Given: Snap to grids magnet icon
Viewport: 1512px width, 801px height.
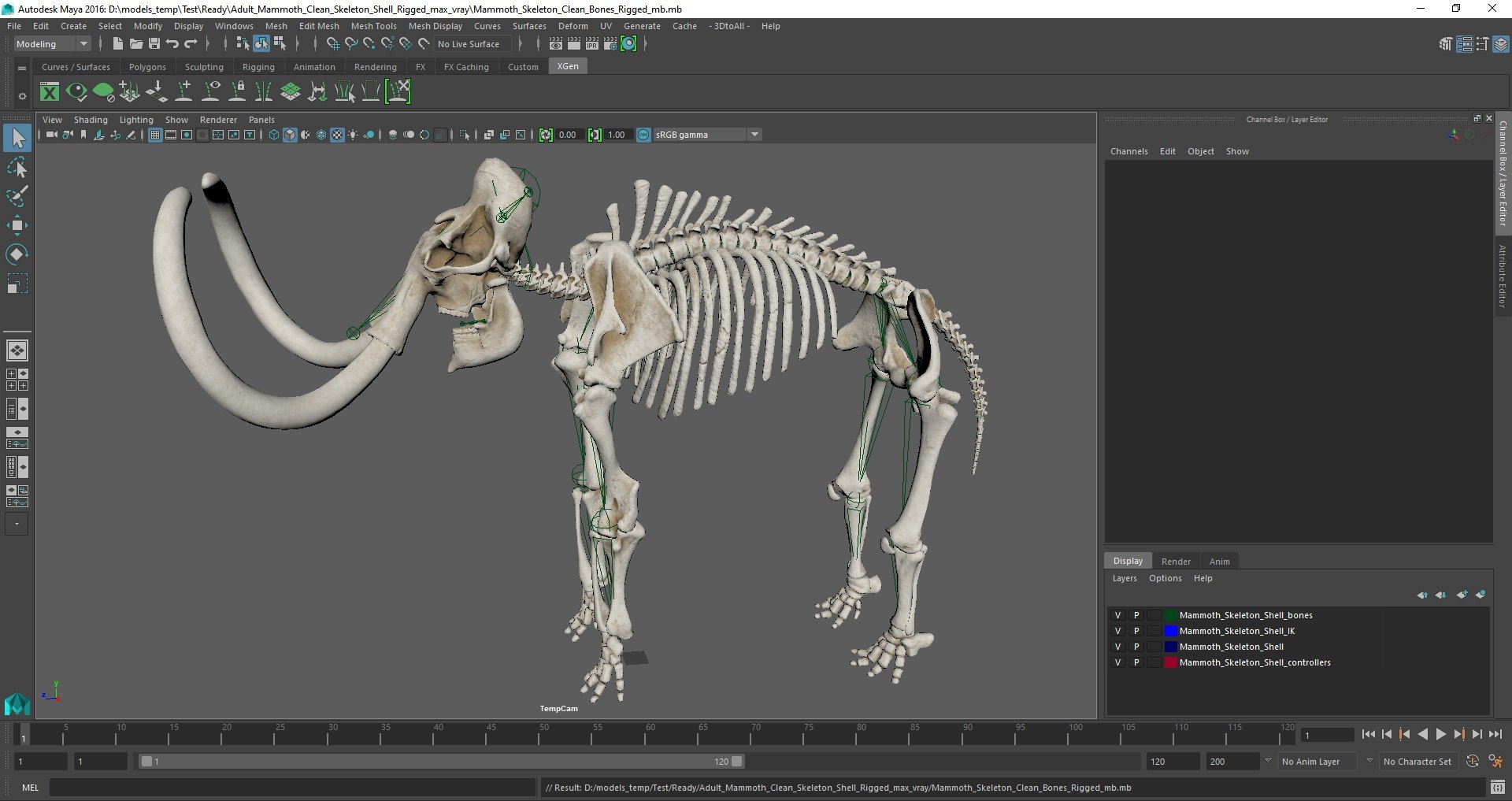Looking at the screenshot, I should [x=332, y=44].
